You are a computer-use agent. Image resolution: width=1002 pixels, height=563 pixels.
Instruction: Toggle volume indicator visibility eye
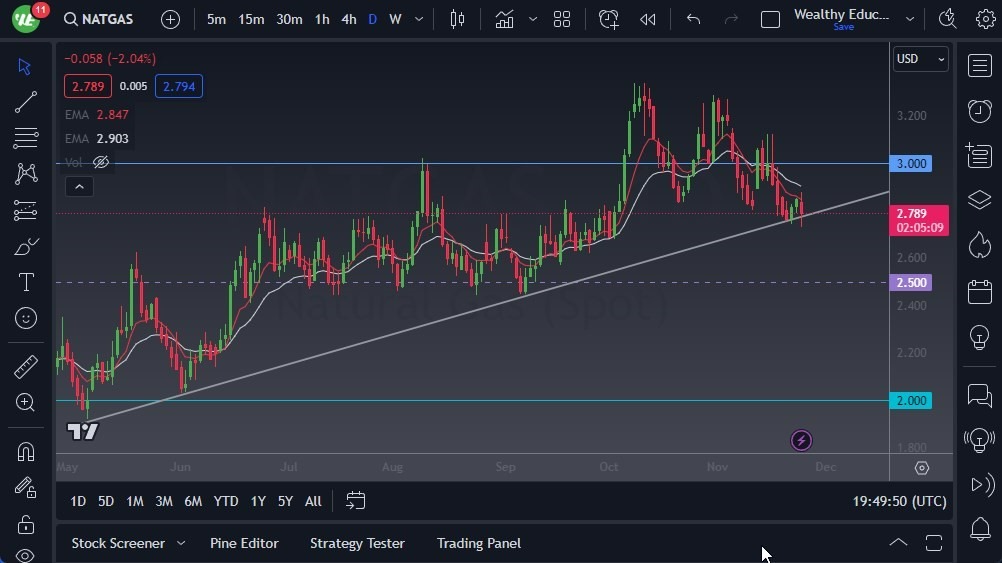click(x=101, y=162)
